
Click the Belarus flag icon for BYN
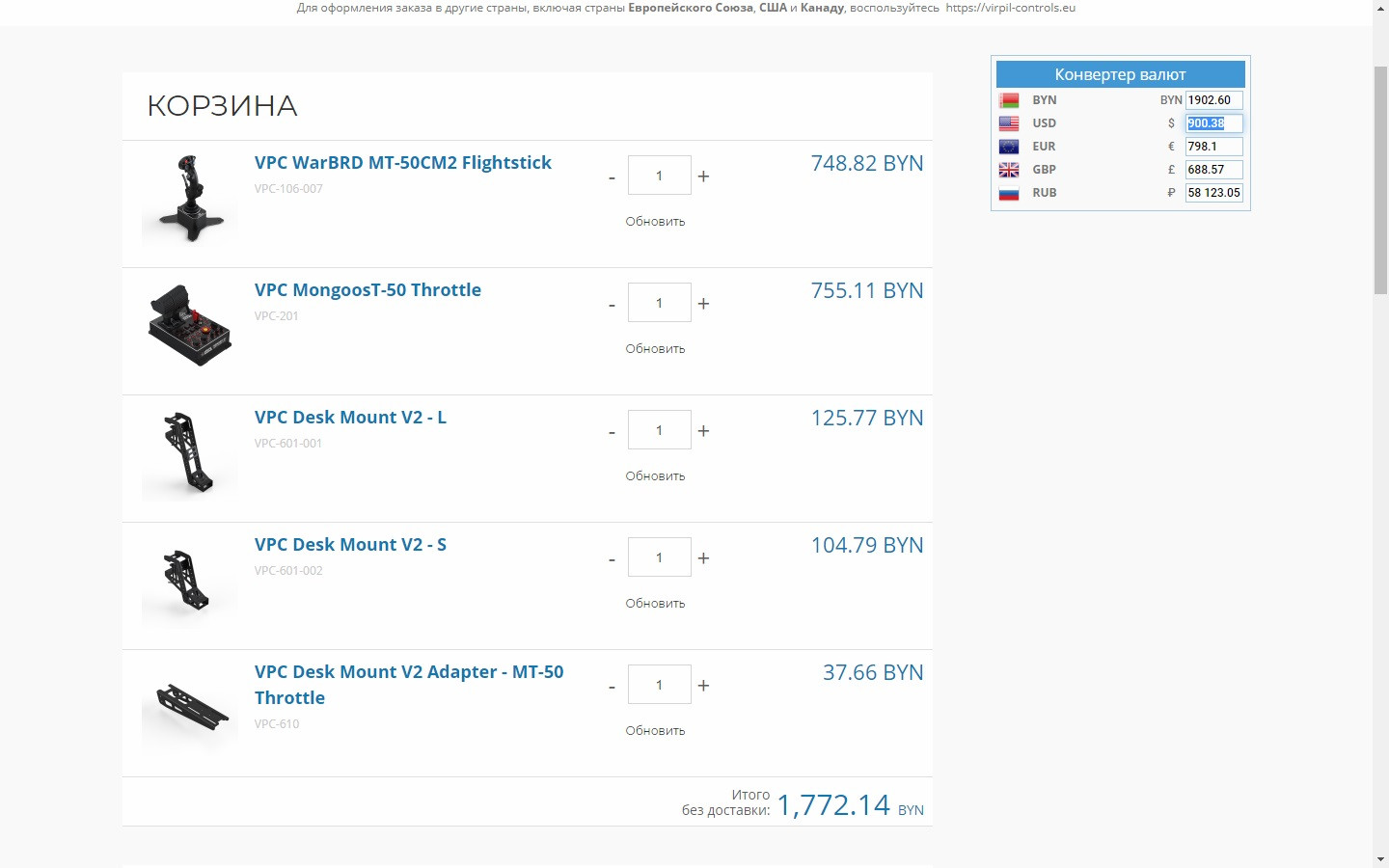1009,100
